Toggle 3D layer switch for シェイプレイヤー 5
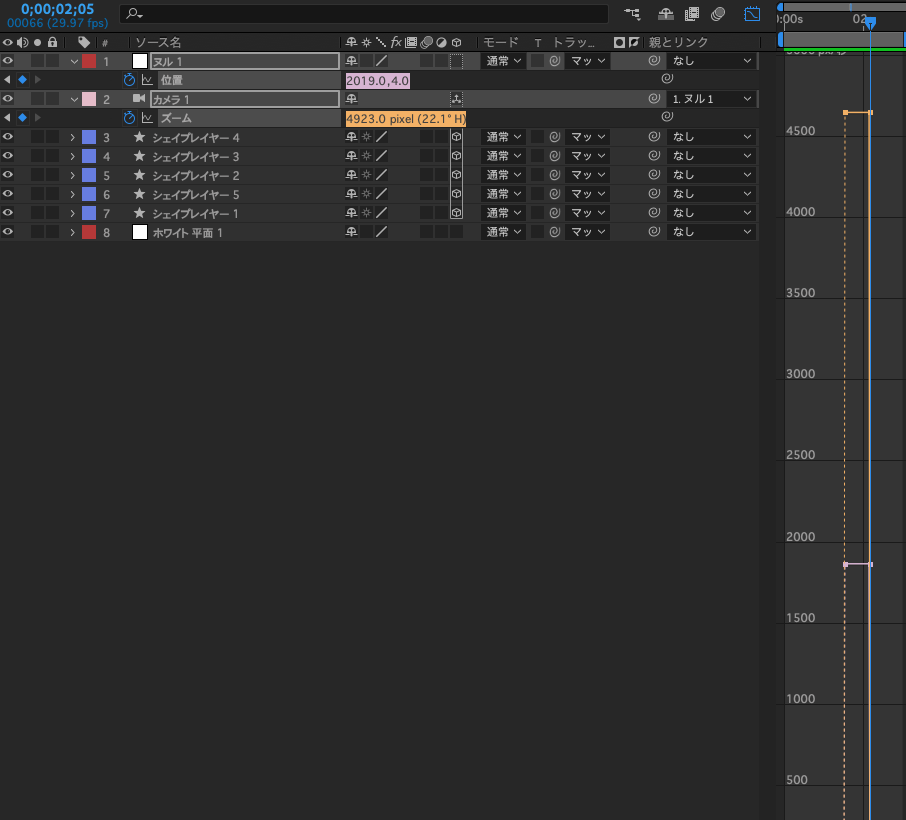This screenshot has height=820, width=906. pyautogui.click(x=456, y=194)
